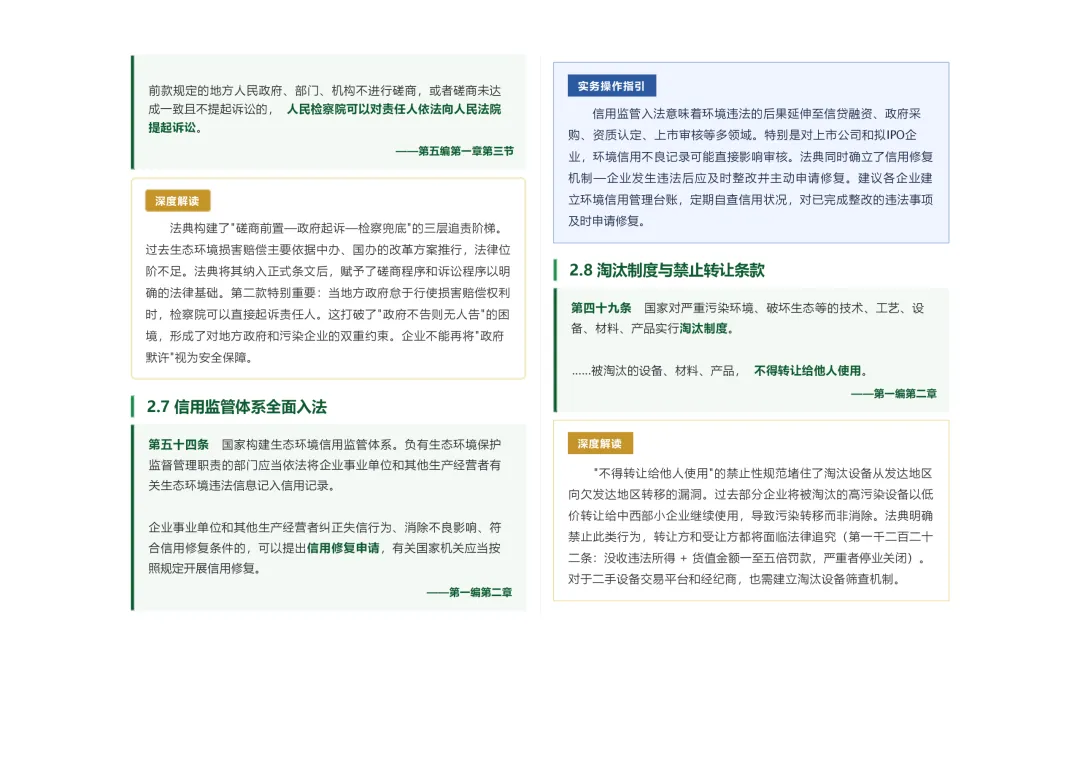Click line starting 监督管理职责的部门应当依法

pyautogui.click(x=324, y=465)
